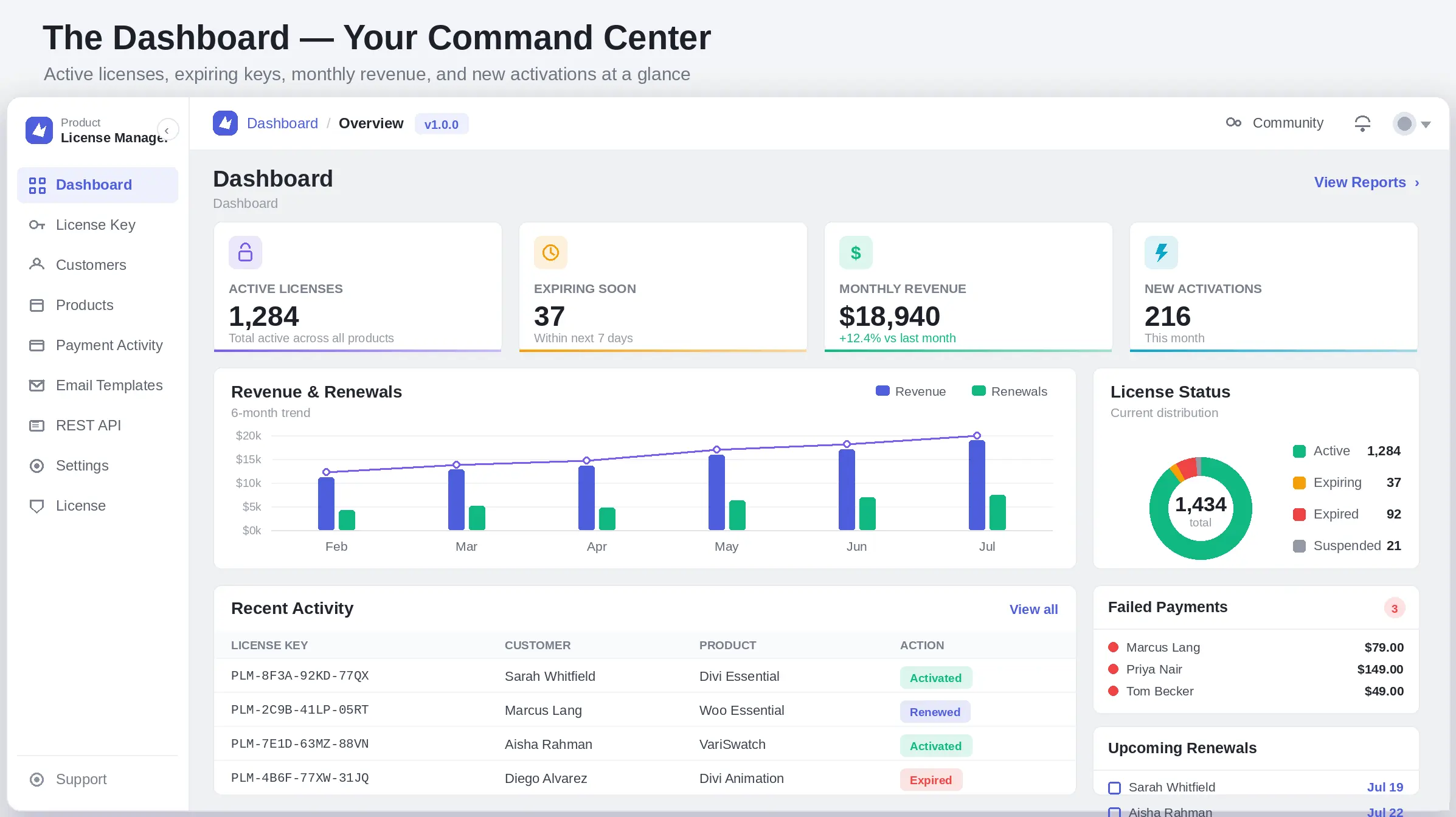Click the Expiring Soon clock icon
The image size is (1456, 817).
click(x=550, y=252)
